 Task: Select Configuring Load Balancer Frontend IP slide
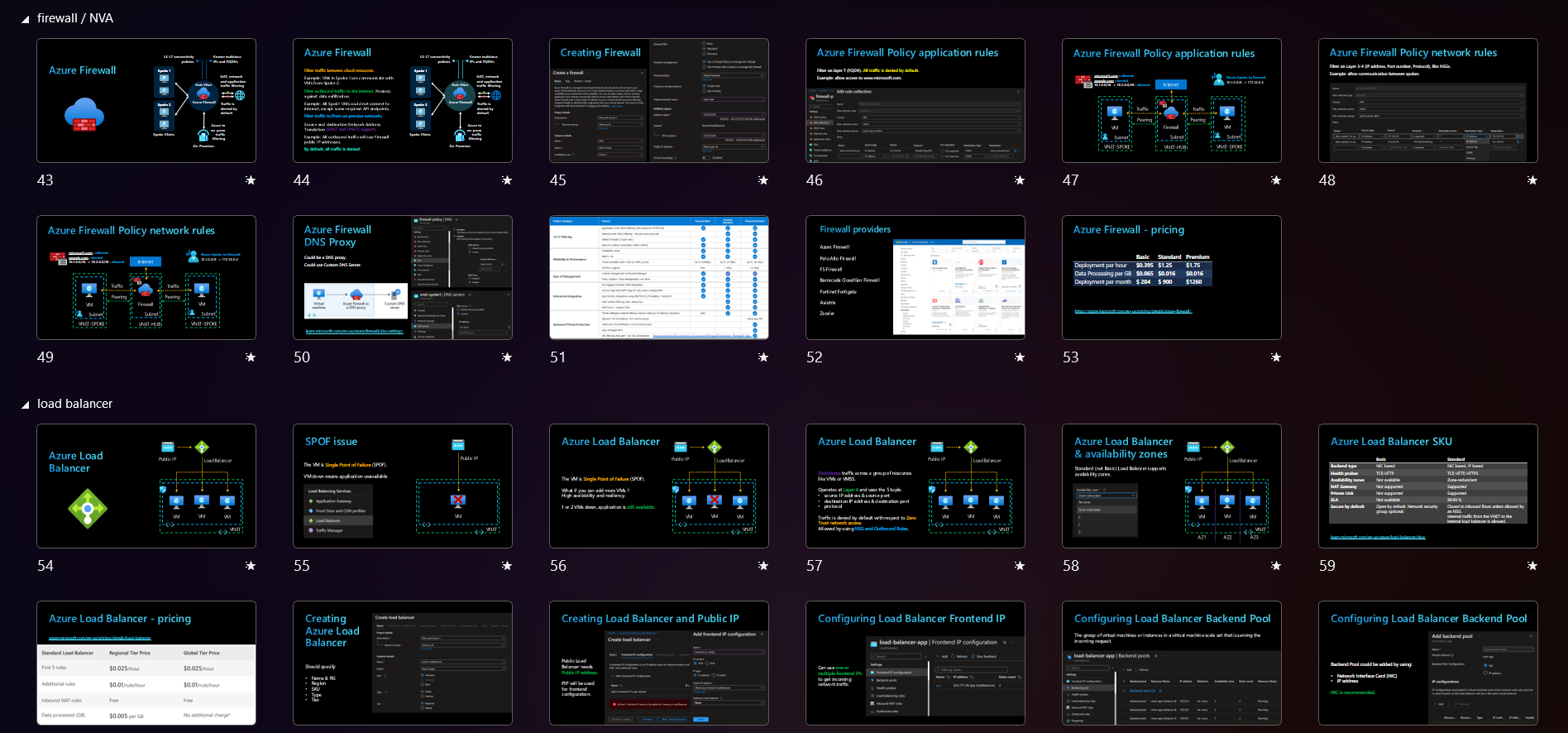(x=915, y=663)
